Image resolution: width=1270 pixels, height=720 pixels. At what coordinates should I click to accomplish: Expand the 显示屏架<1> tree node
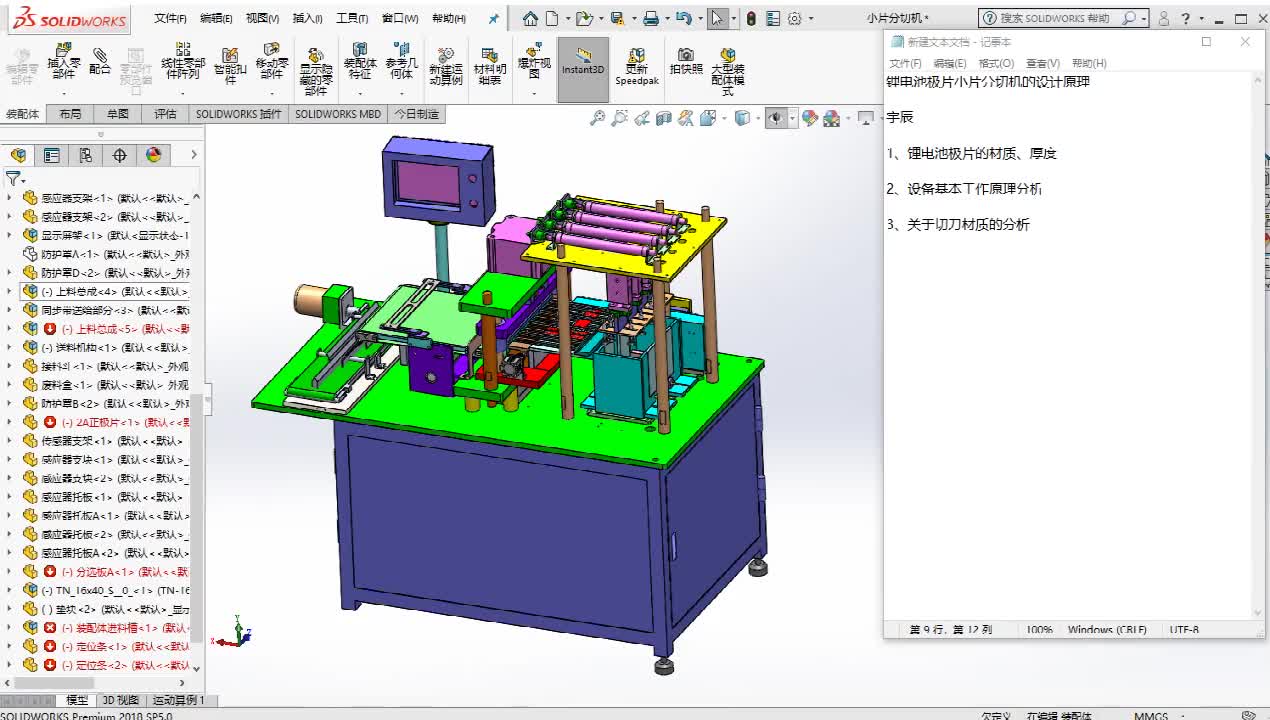pos(10,235)
